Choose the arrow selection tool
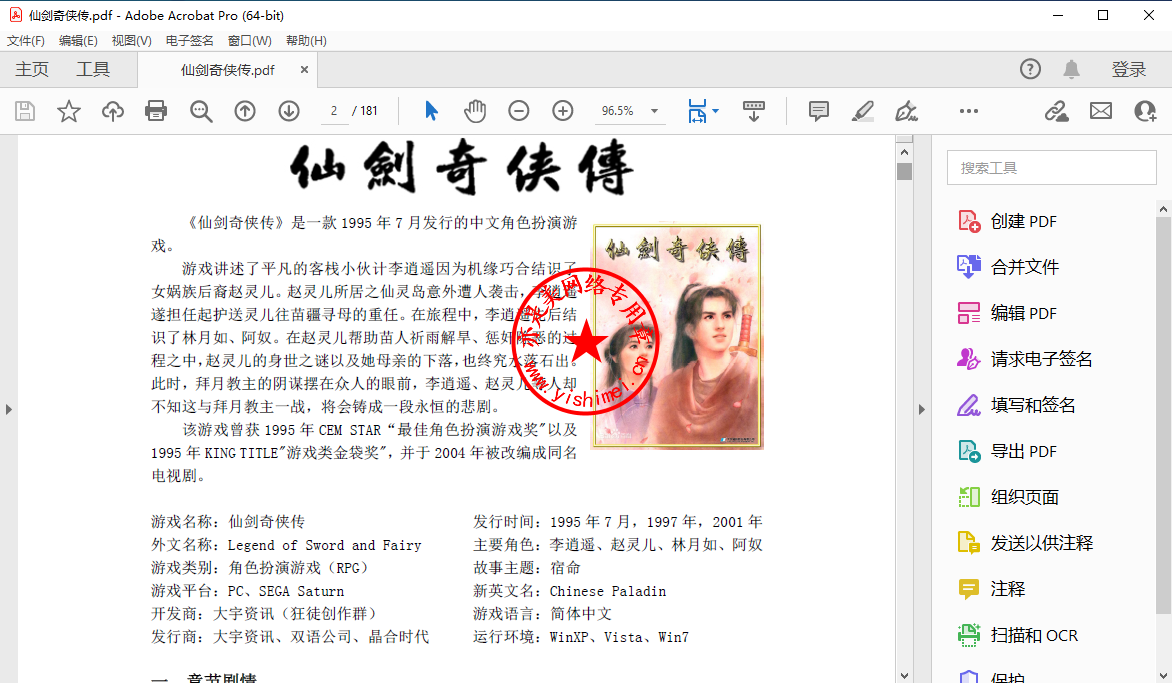This screenshot has width=1172, height=683. 431,111
